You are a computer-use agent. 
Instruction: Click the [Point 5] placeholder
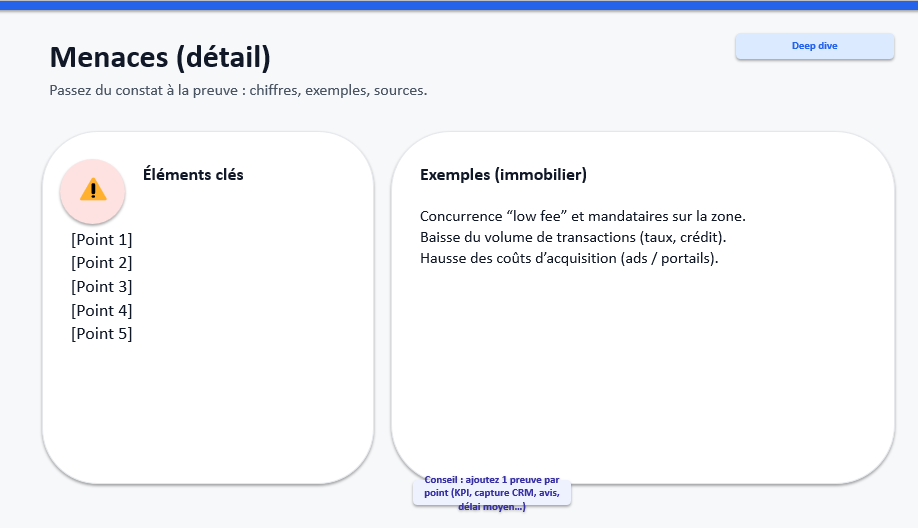[x=101, y=334]
